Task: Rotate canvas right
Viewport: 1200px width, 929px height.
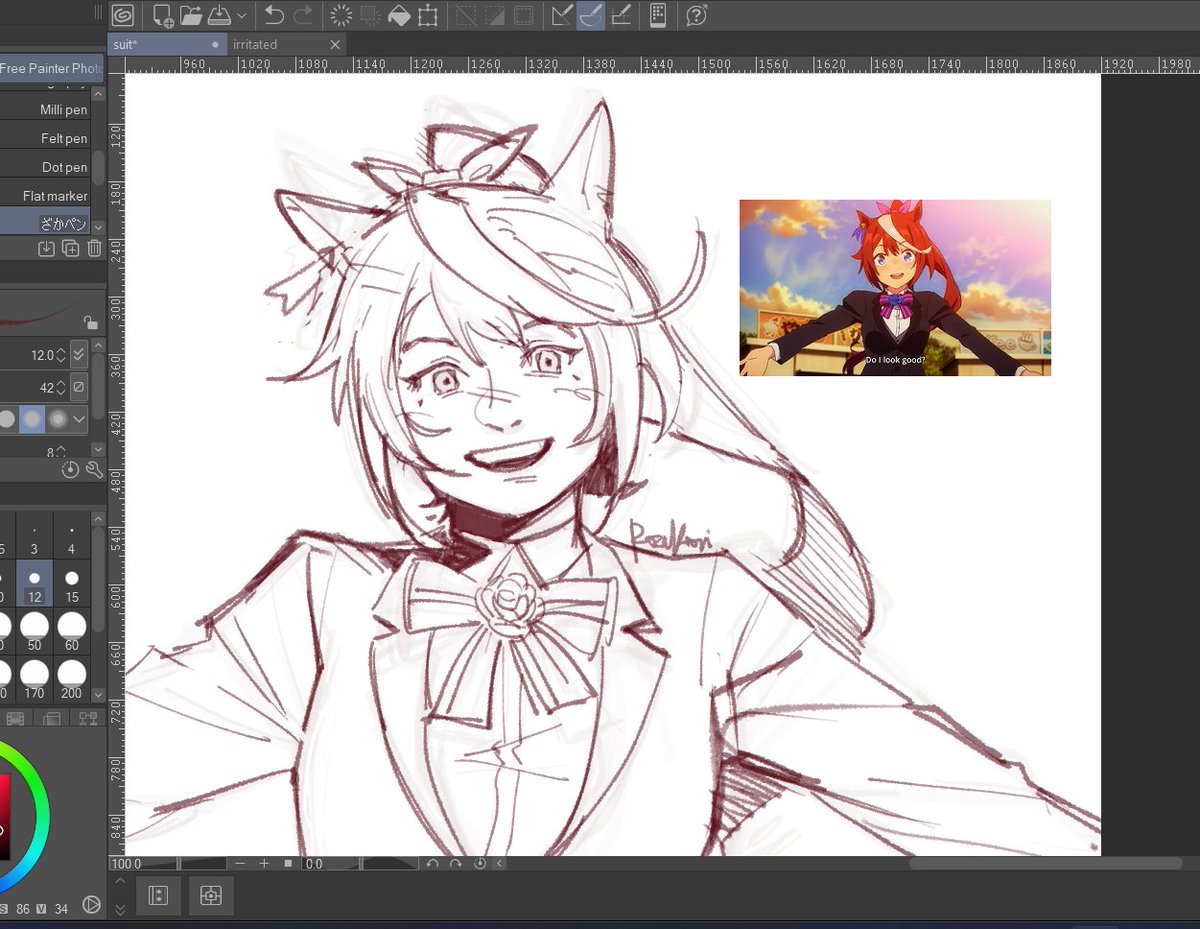Action: [456, 863]
